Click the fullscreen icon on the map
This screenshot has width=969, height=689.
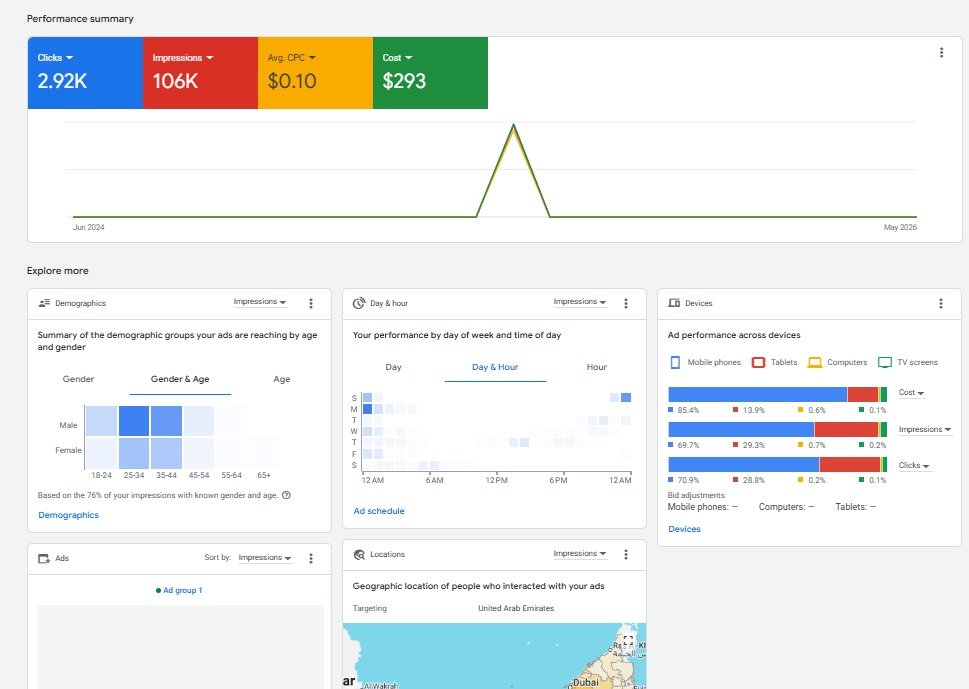(628, 641)
